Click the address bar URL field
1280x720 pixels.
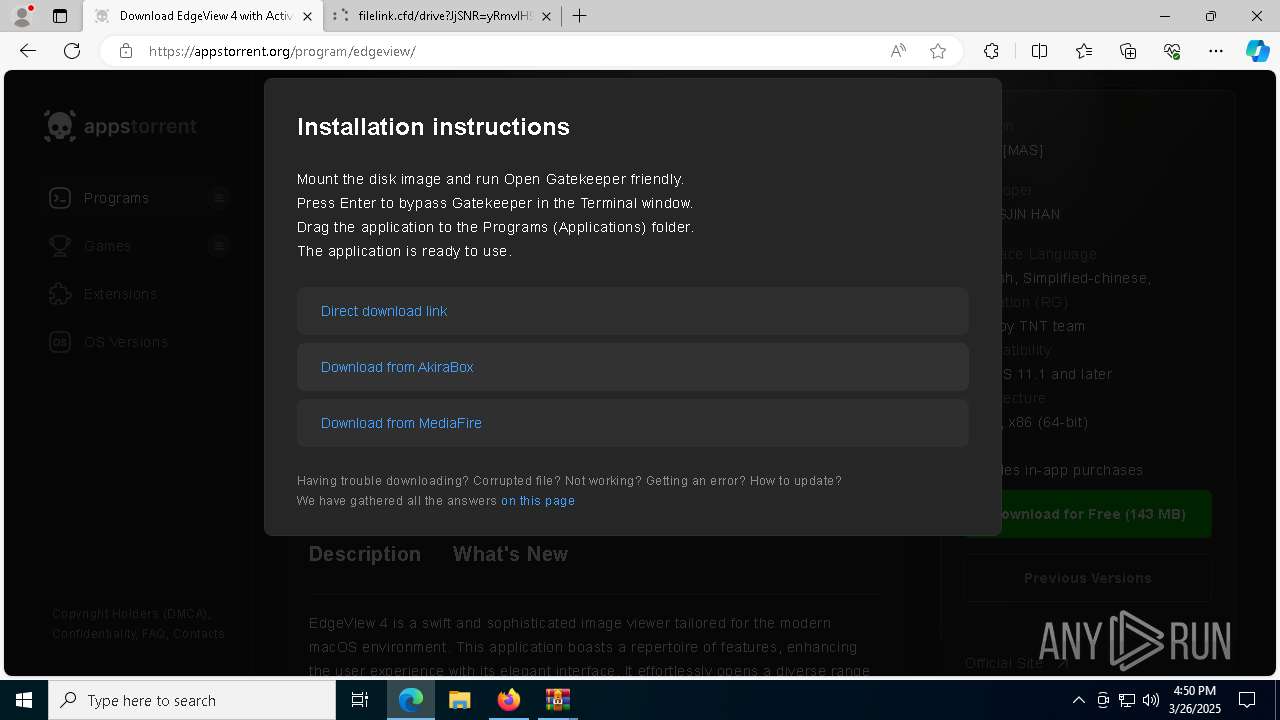(510, 51)
